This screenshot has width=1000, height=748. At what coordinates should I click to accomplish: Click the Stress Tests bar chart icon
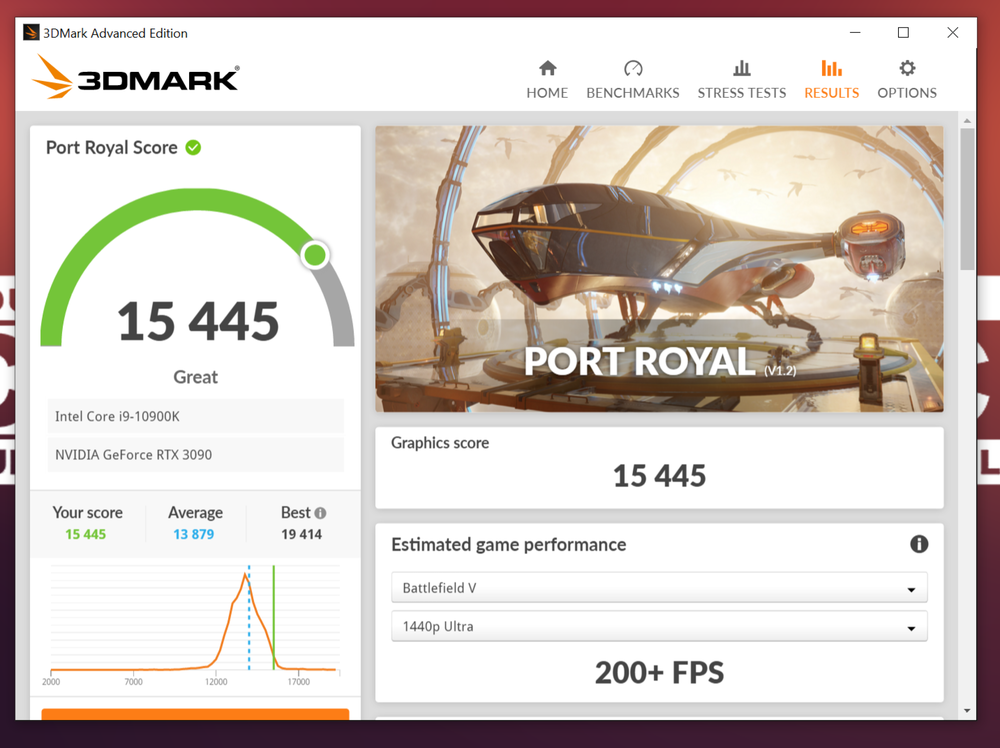tap(741, 69)
